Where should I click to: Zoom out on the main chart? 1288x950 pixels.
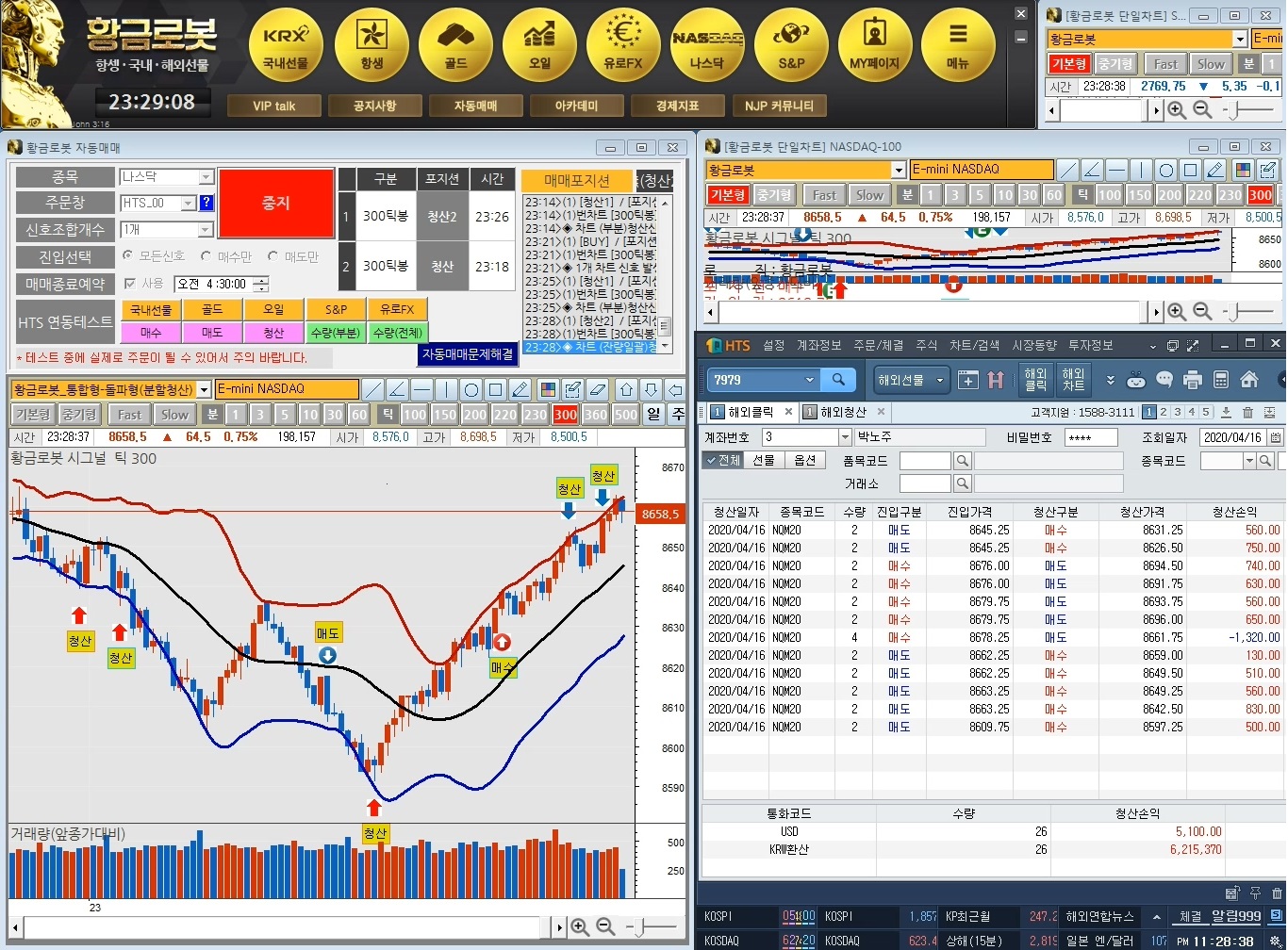605,927
